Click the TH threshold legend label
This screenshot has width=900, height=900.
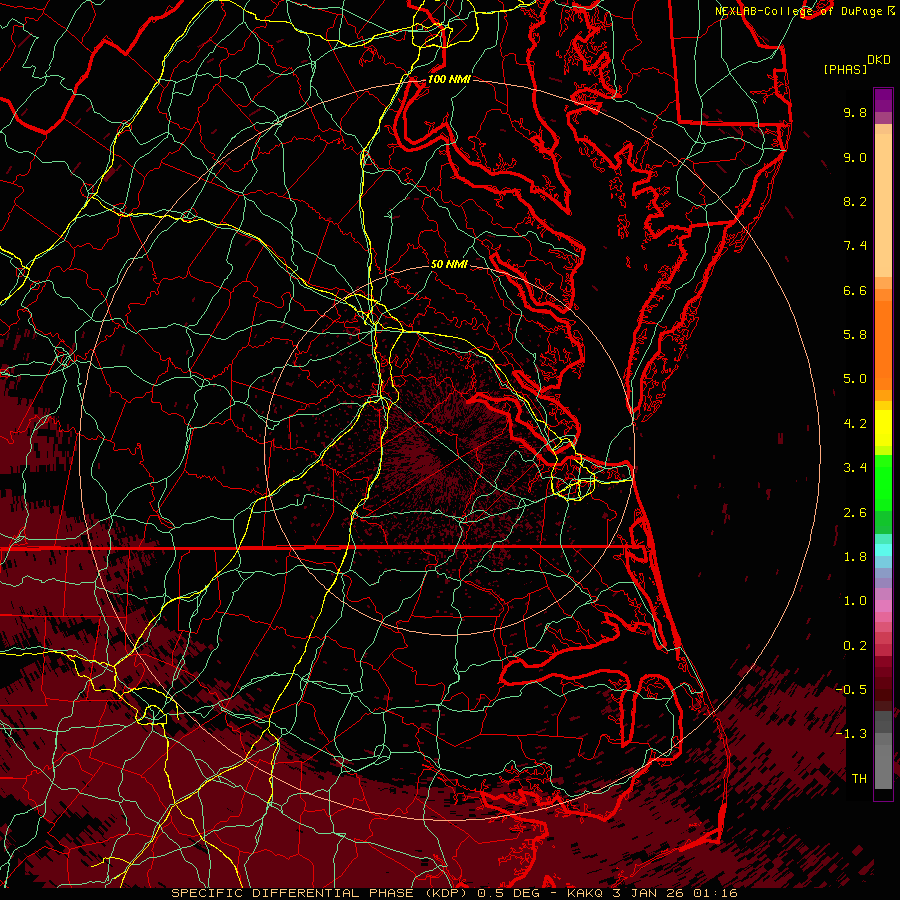[859, 779]
